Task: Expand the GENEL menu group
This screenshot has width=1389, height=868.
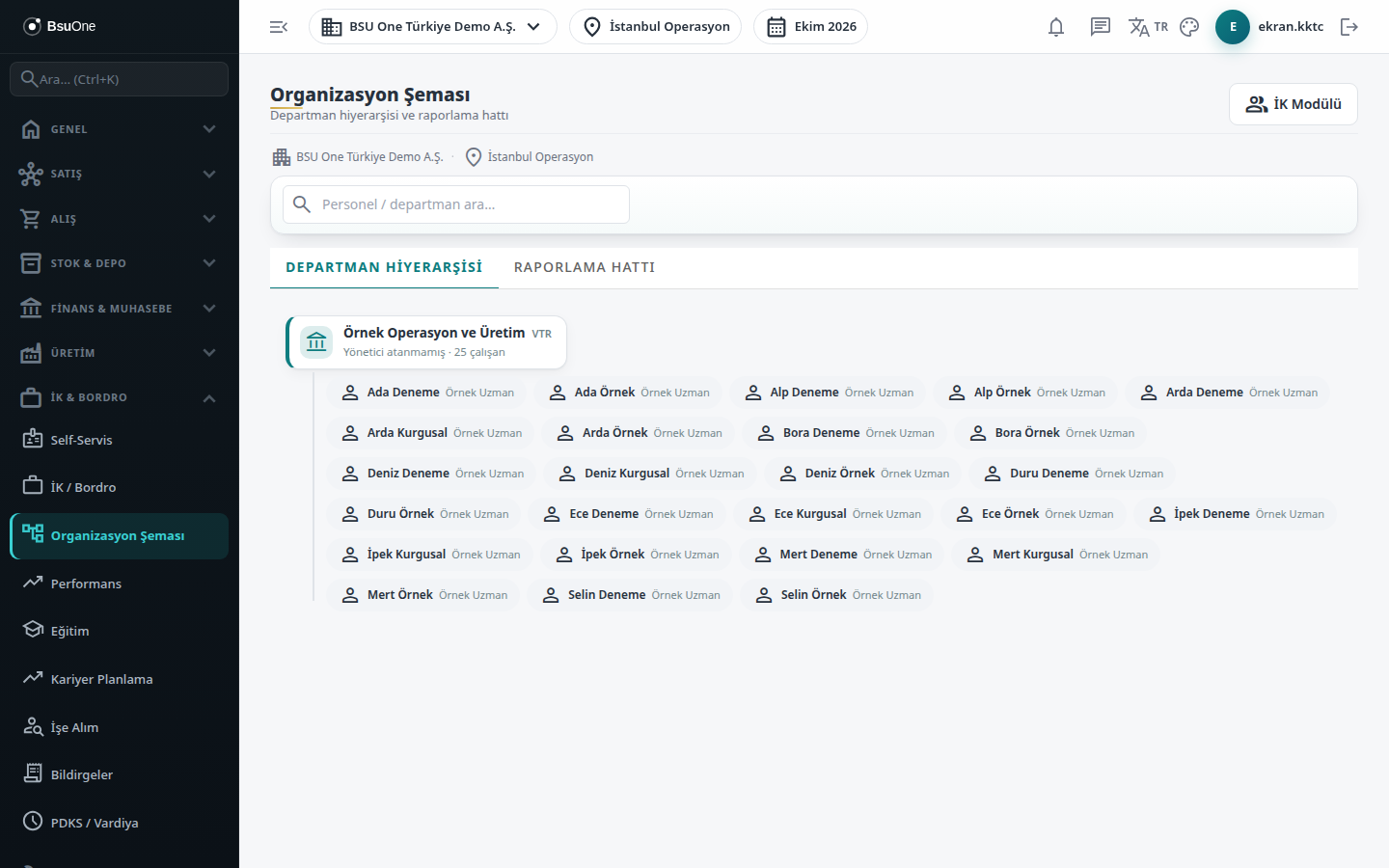Action: (120, 129)
